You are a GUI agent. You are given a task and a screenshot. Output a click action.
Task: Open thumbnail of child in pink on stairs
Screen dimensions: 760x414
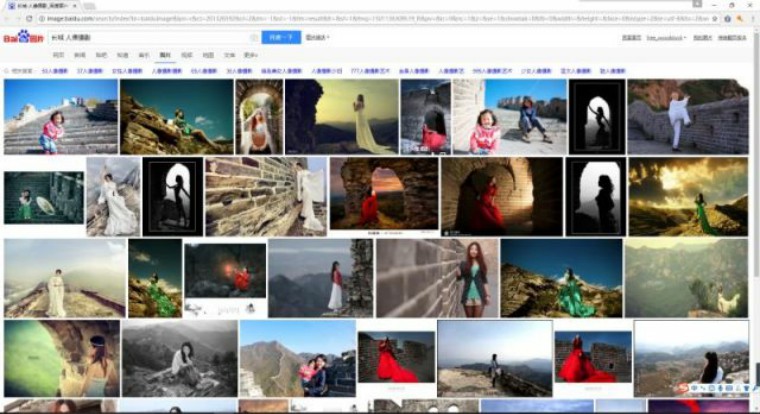(61, 117)
